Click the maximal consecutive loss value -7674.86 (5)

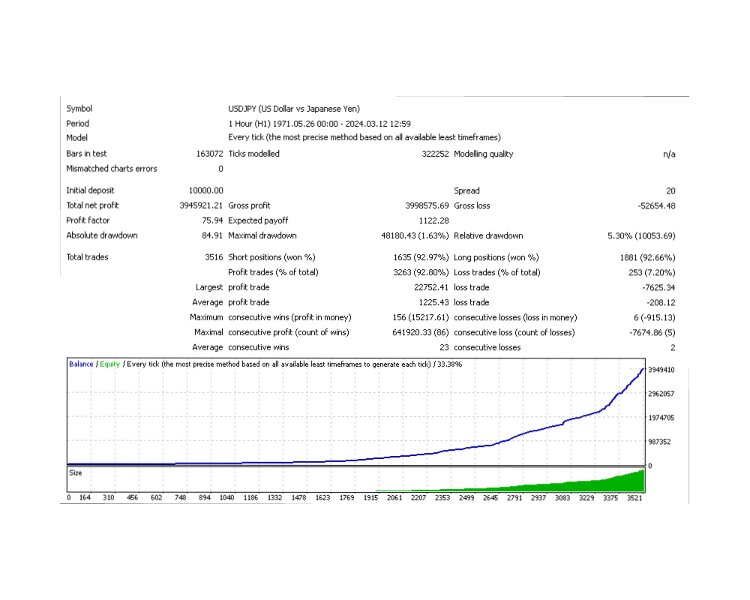tap(652, 333)
